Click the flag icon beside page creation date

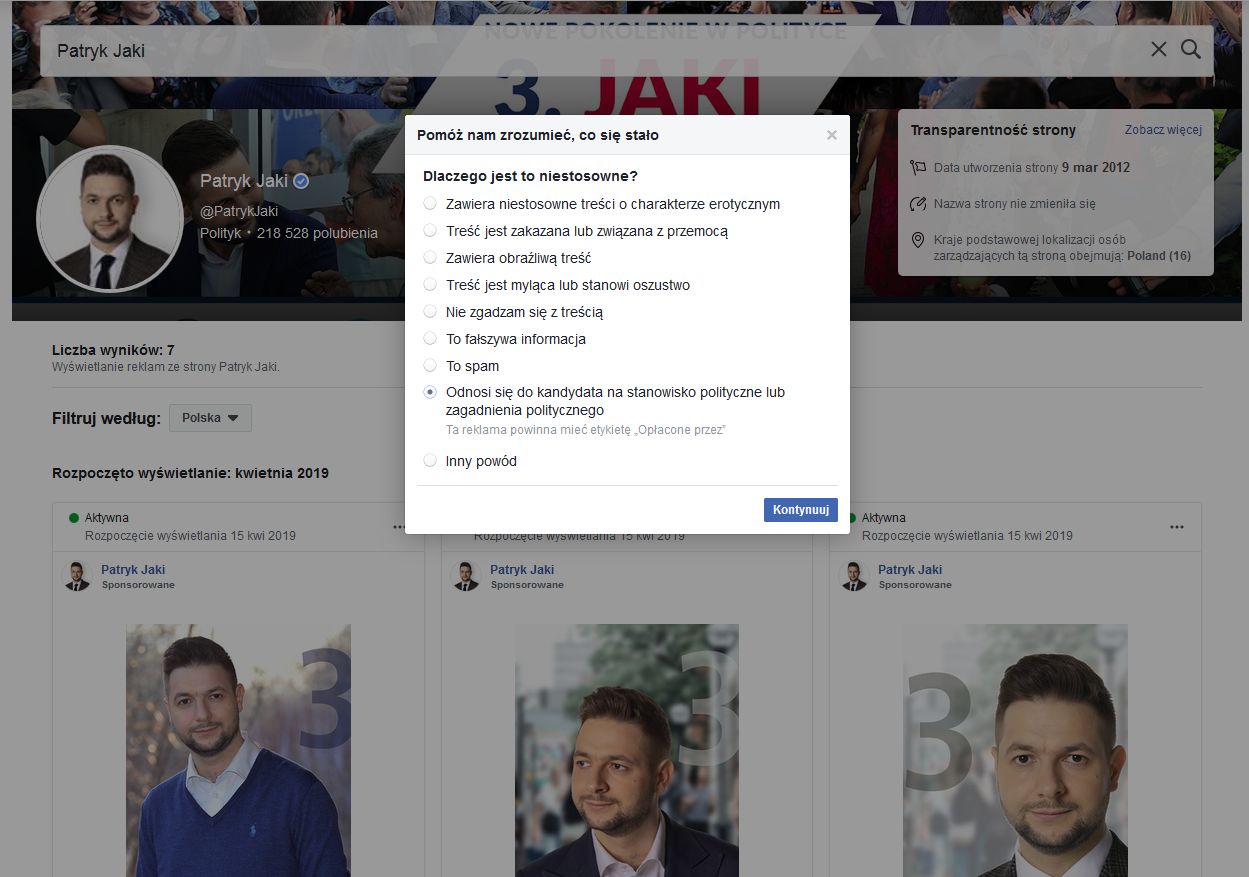tap(918, 167)
